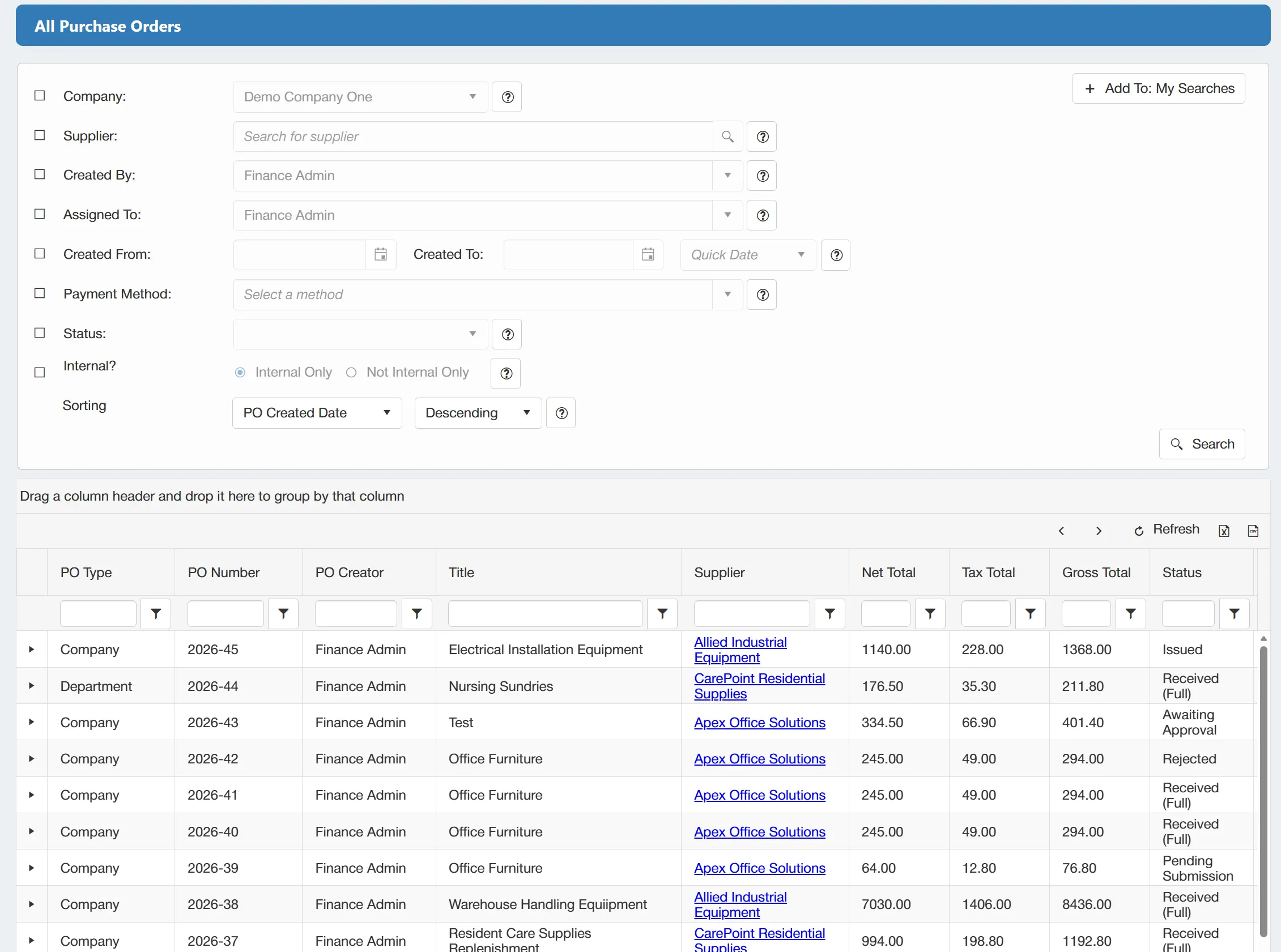
Task: Sort by the Gross Total column header
Action: tap(1096, 573)
